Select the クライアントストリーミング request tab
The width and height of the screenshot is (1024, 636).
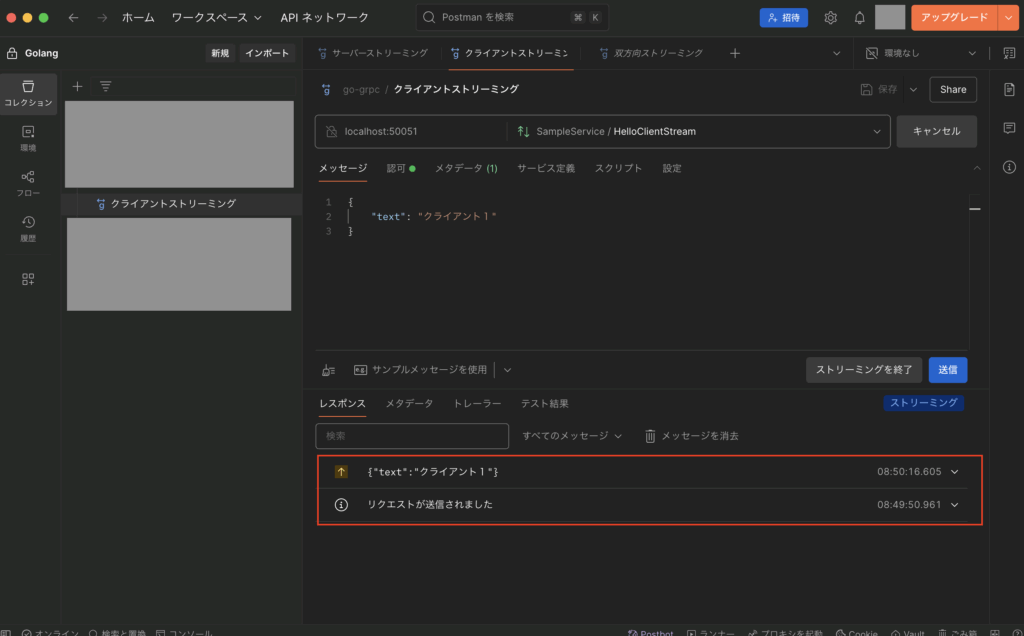point(510,54)
